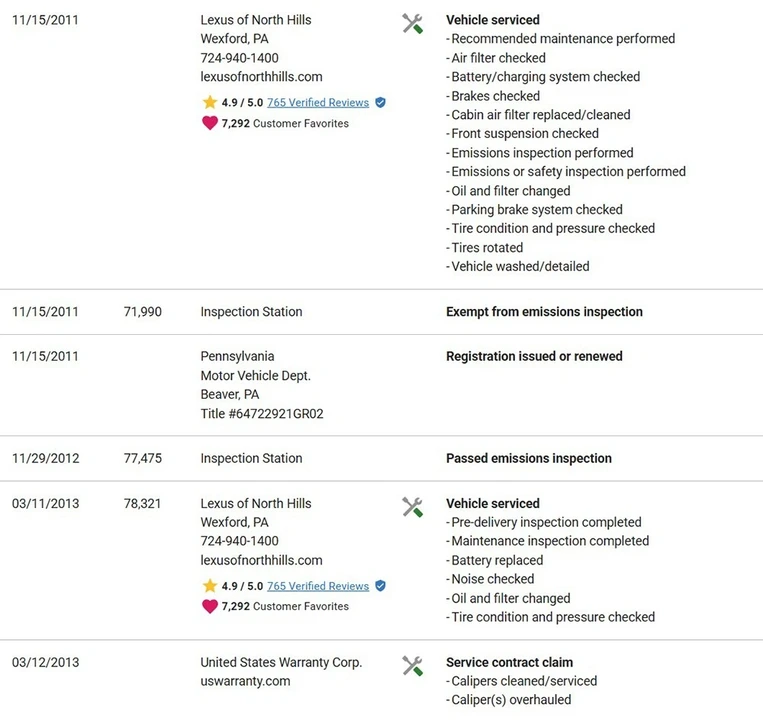Click Title #64722921GR02 text
The width and height of the screenshot is (763, 720).
click(x=262, y=414)
